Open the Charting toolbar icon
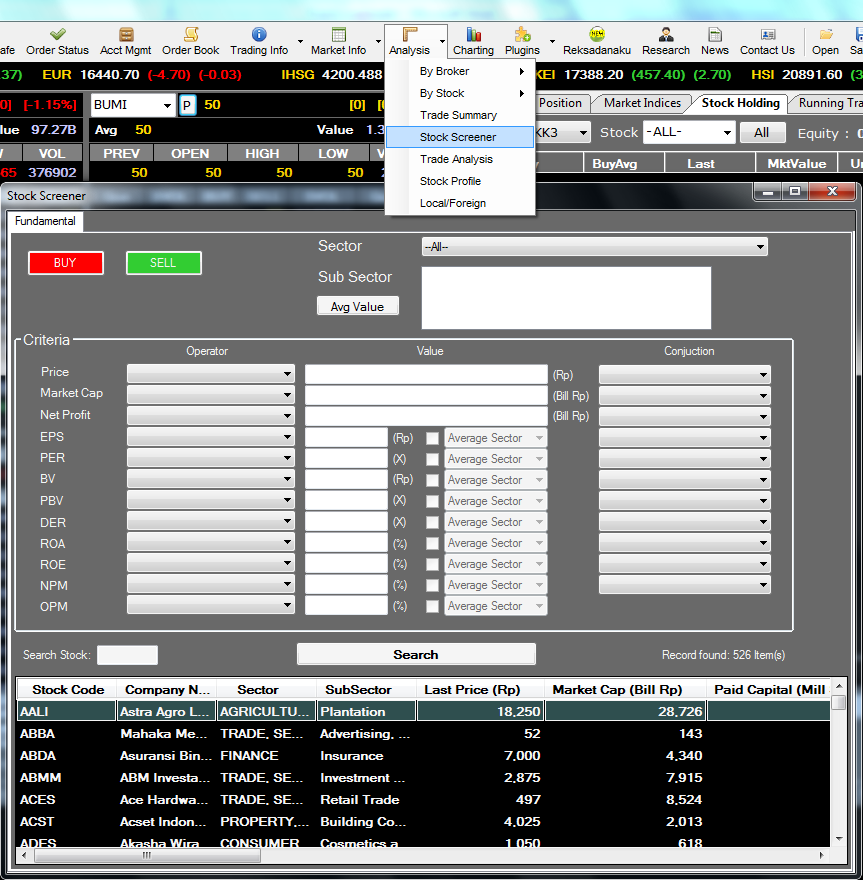863x880 pixels. [474, 41]
